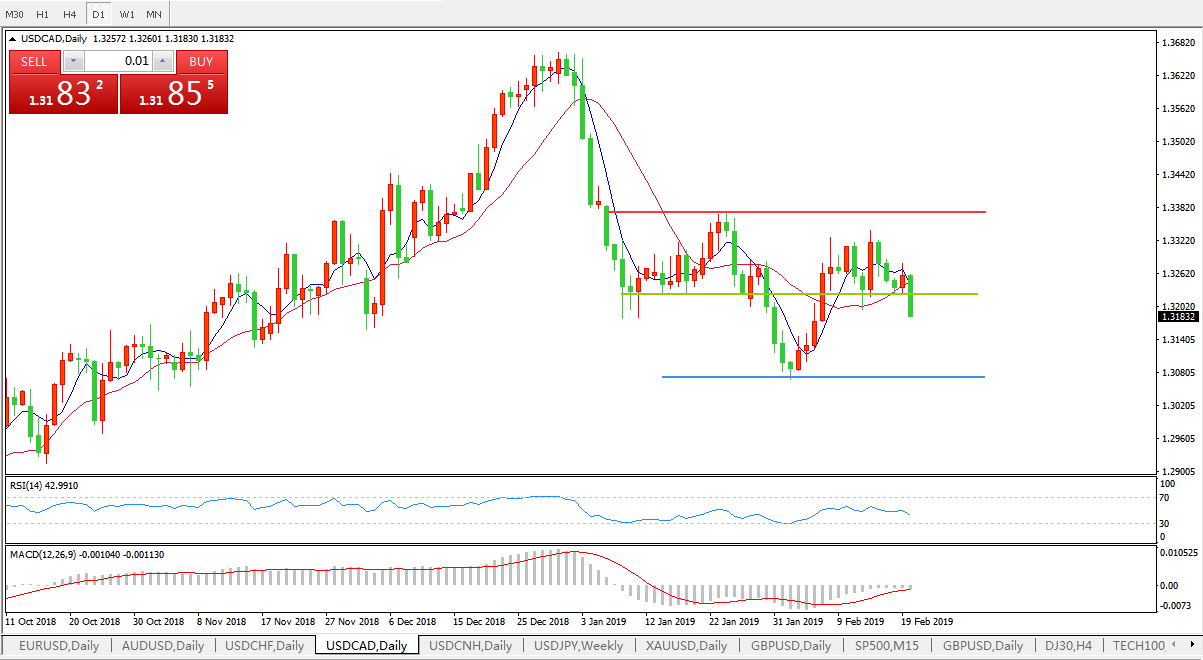Image resolution: width=1203 pixels, height=660 pixels.
Task: Select the H4 timeframe button
Action: pos(69,15)
